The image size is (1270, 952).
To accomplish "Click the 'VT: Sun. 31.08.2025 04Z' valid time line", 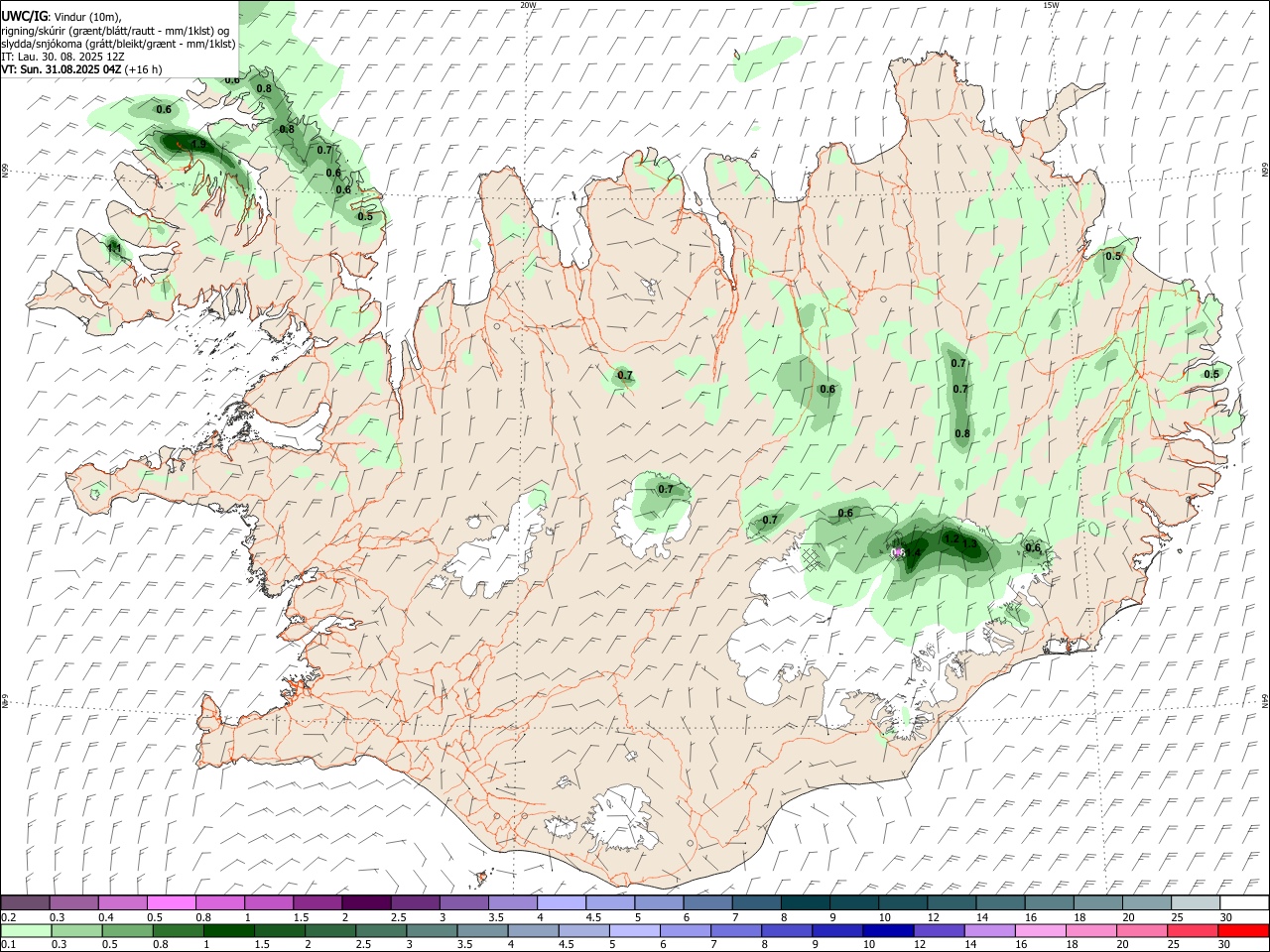I will 62,69.
